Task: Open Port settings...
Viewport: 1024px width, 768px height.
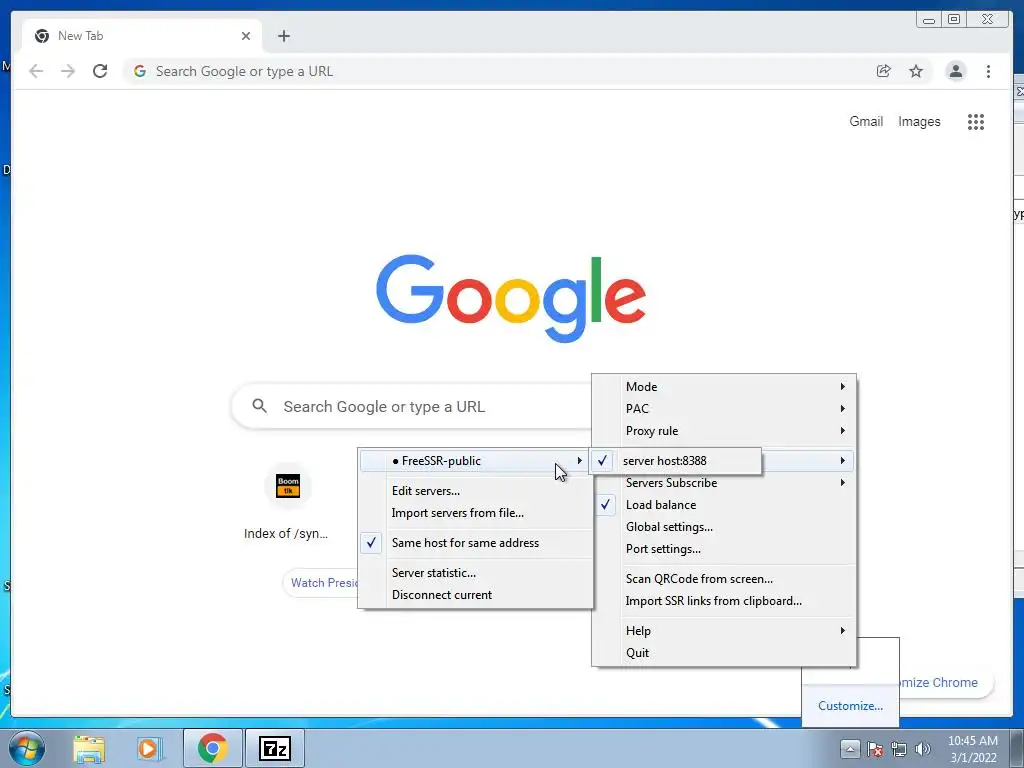Action: (724, 549)
